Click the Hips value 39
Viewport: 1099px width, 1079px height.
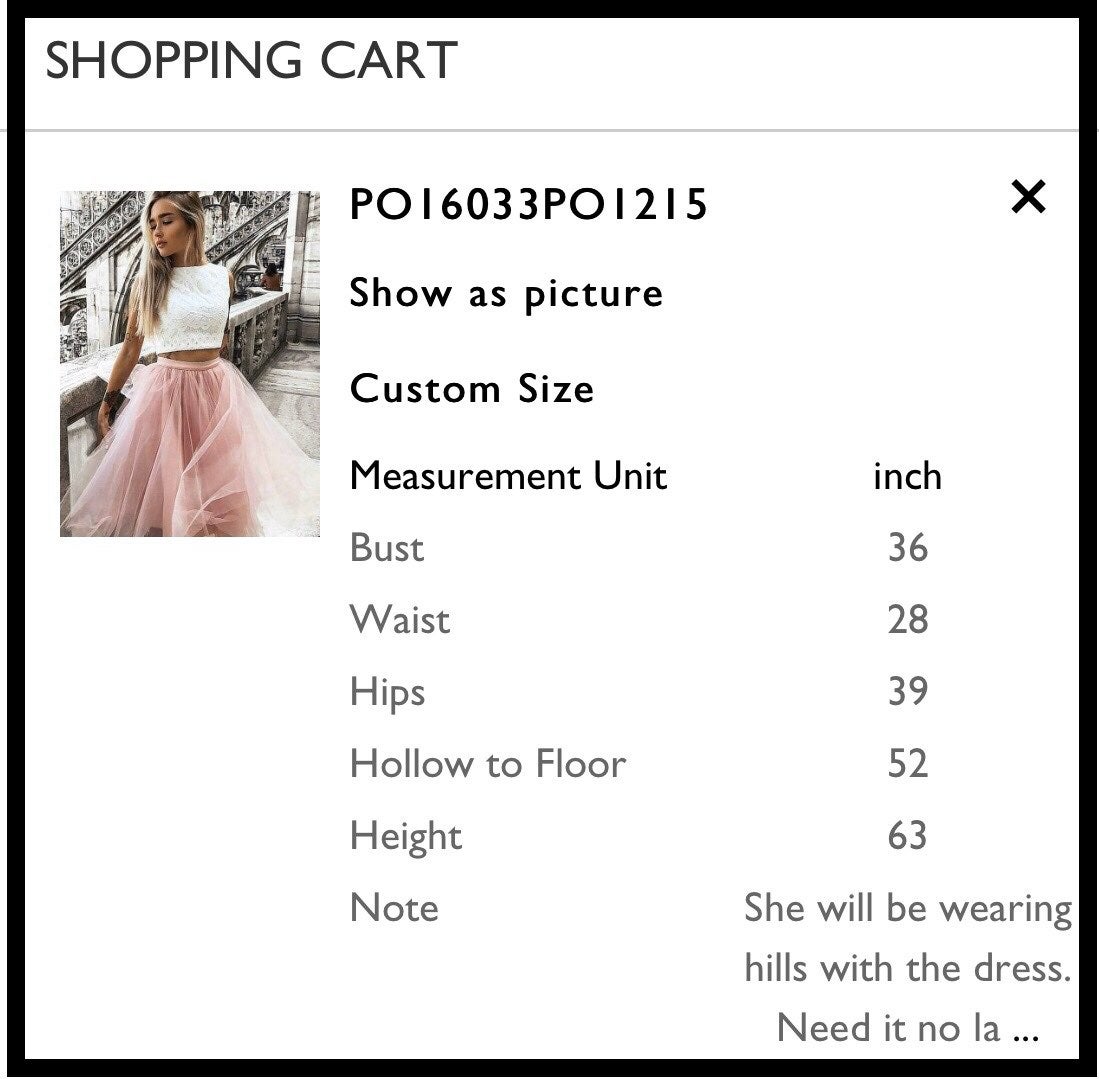pyautogui.click(x=908, y=691)
